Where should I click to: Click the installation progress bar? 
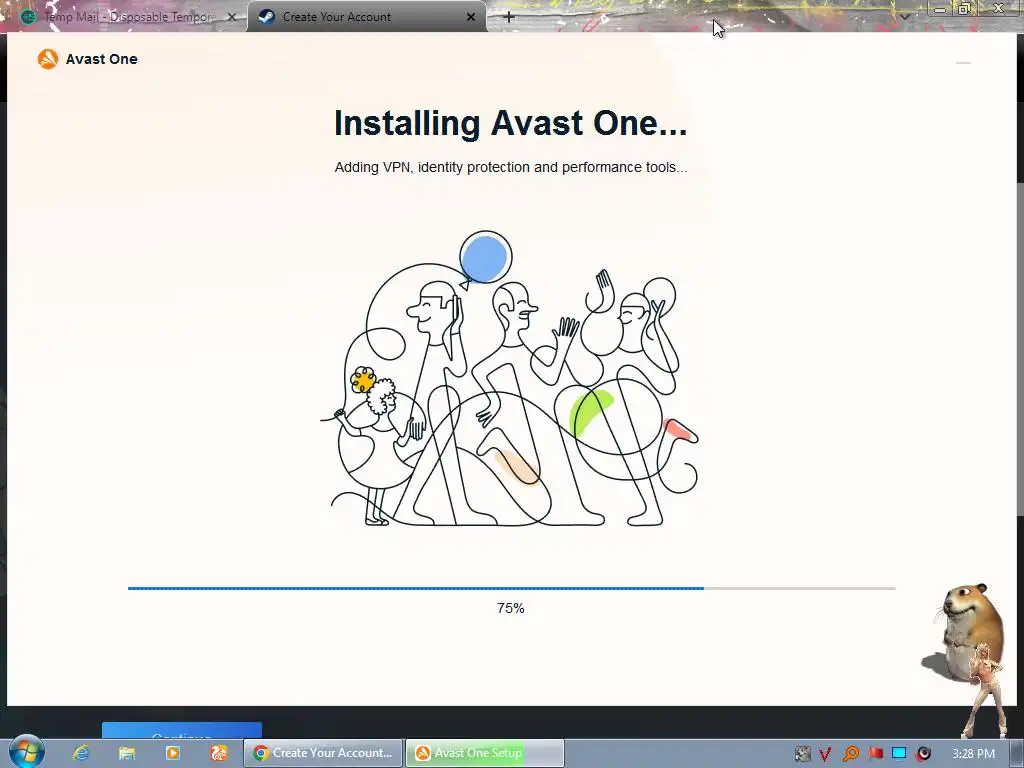coord(511,588)
